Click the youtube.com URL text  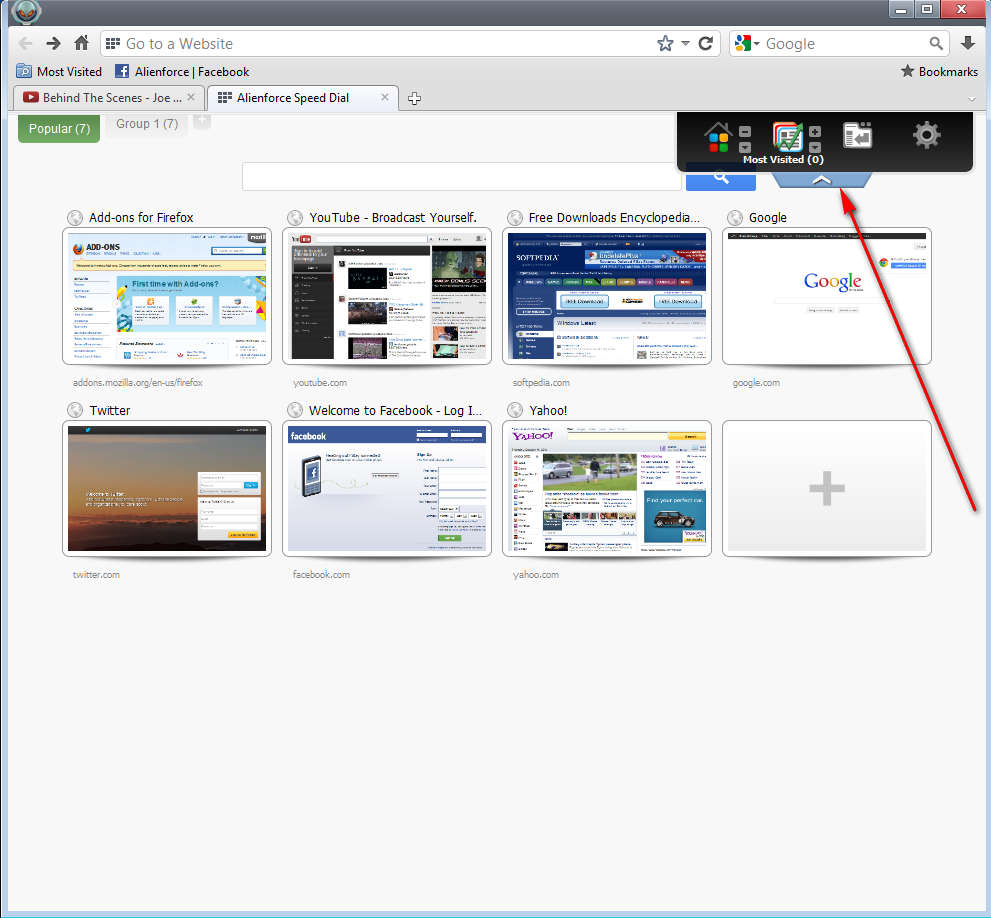coord(320,382)
